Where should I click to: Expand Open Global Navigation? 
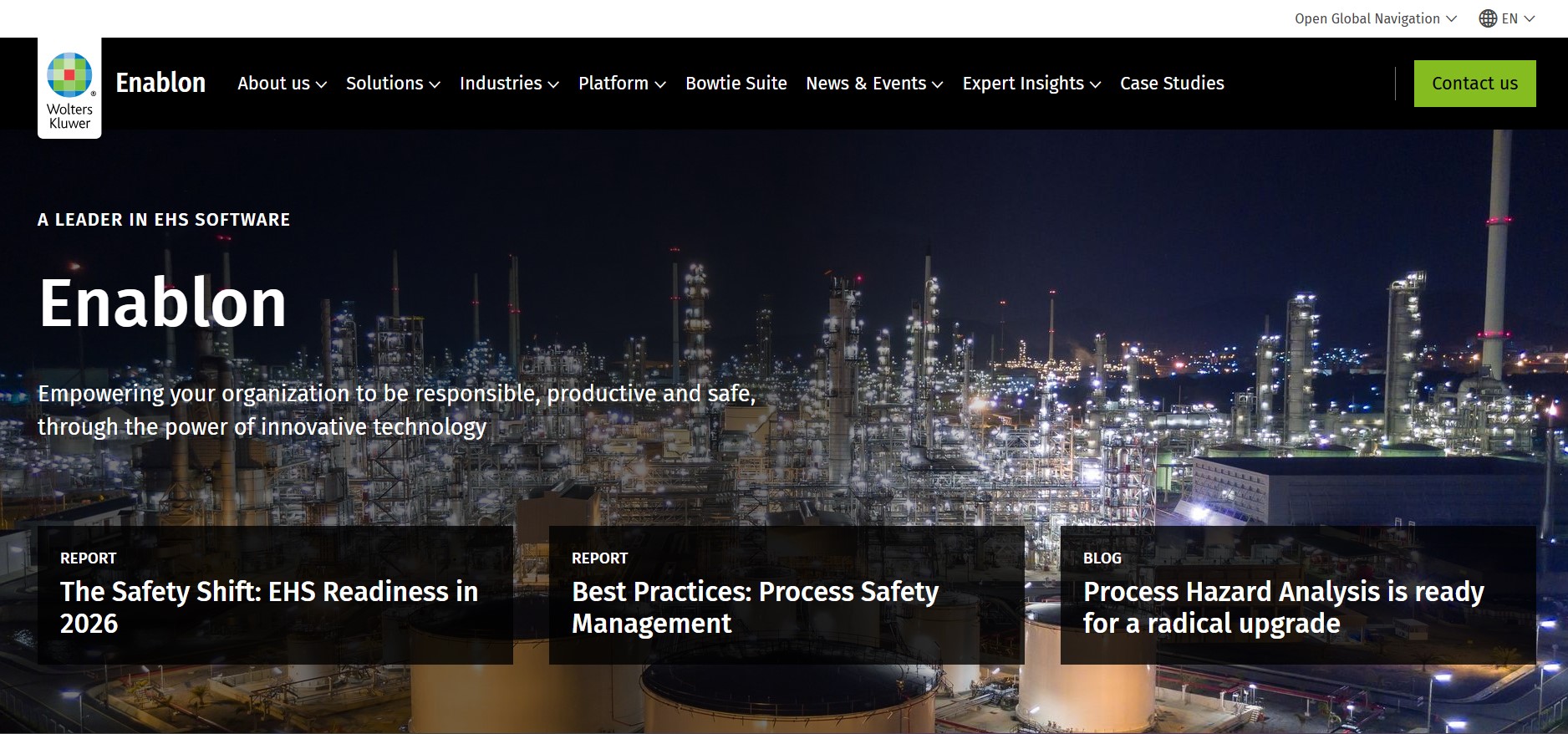pyautogui.click(x=1375, y=18)
